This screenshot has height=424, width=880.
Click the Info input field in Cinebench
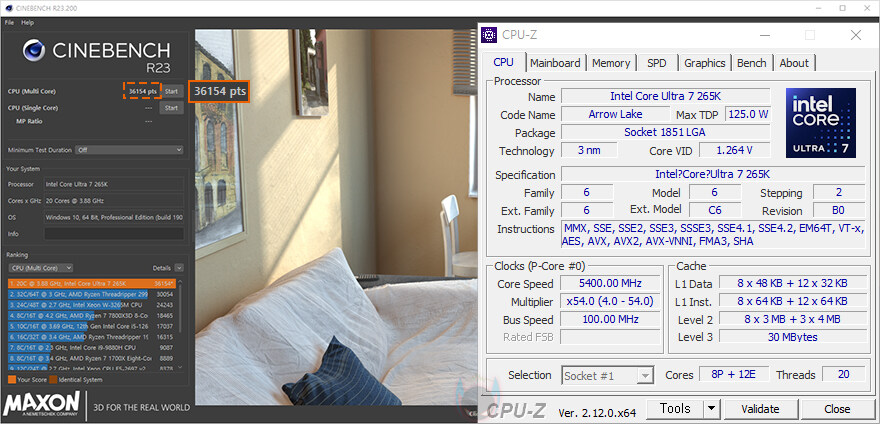click(x=114, y=234)
